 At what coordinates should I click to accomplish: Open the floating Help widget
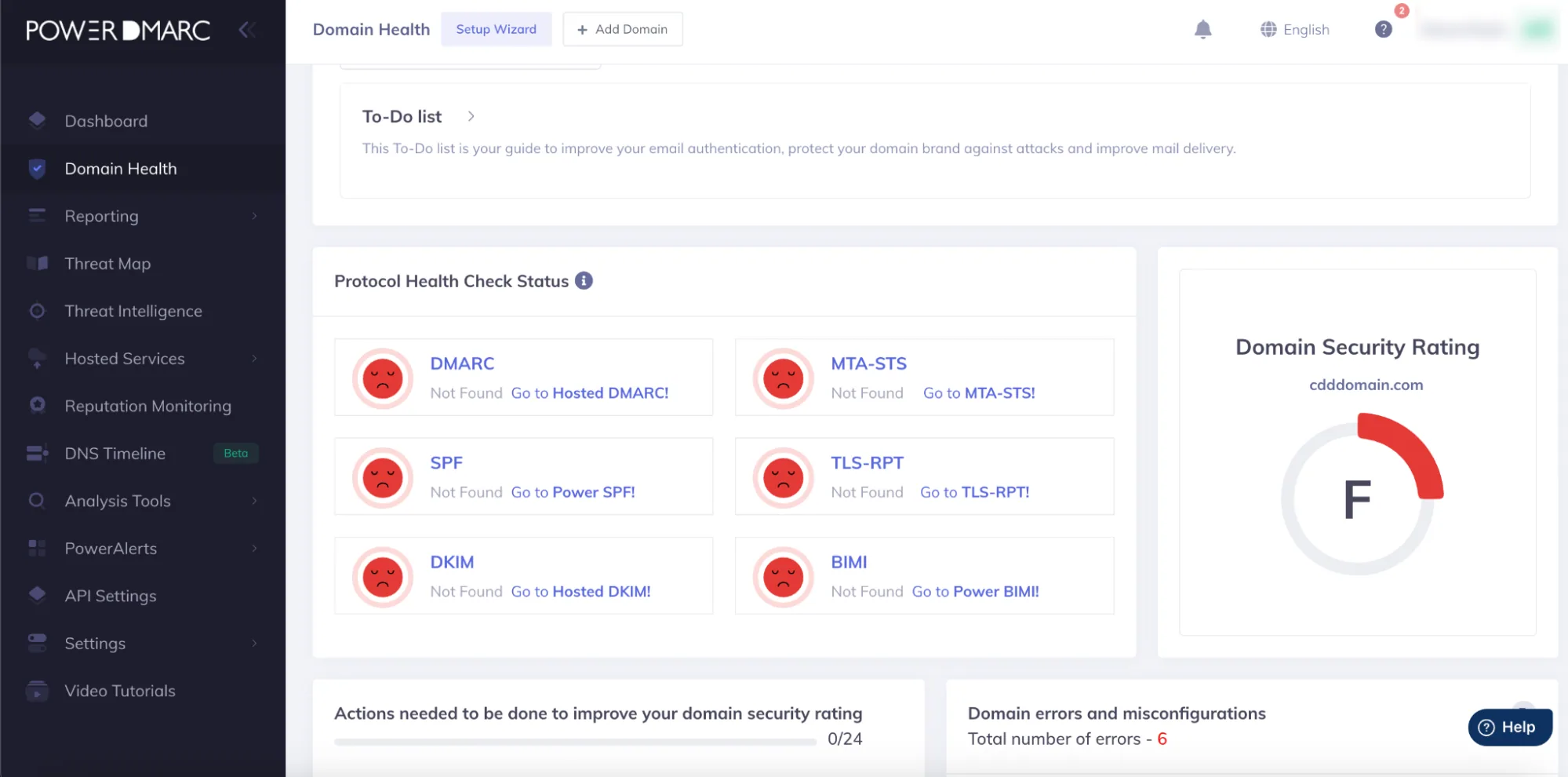tap(1509, 727)
